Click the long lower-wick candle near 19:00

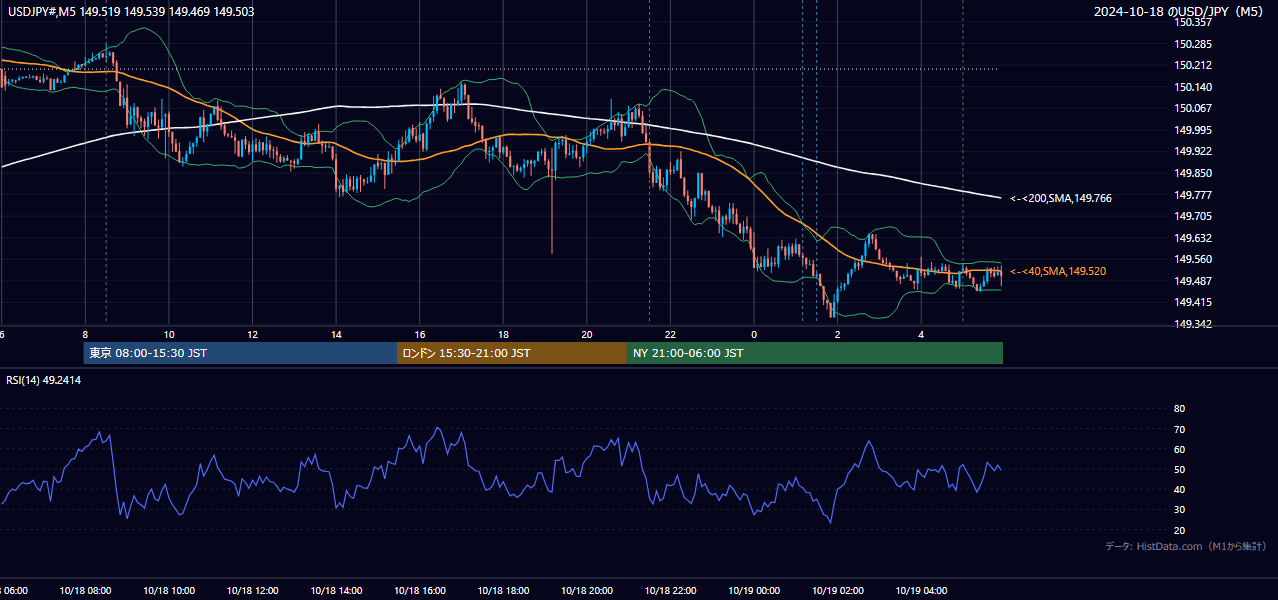[552, 200]
